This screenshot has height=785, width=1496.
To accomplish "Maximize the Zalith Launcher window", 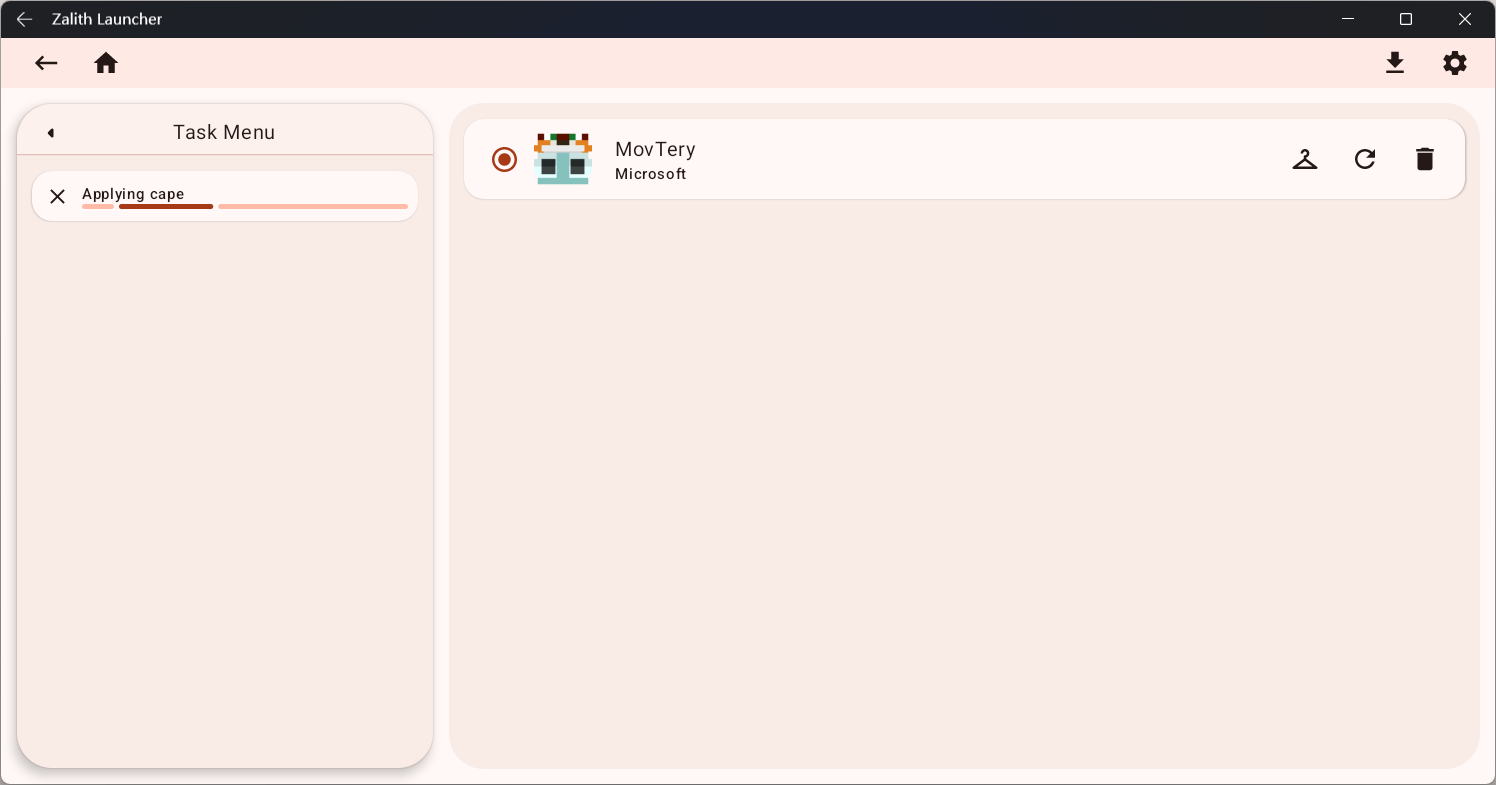I will [x=1405, y=19].
